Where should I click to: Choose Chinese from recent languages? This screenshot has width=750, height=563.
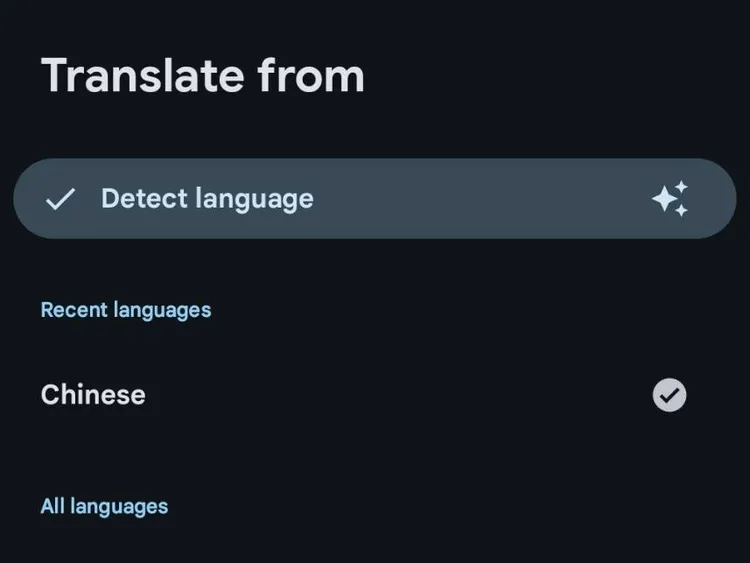click(x=93, y=395)
